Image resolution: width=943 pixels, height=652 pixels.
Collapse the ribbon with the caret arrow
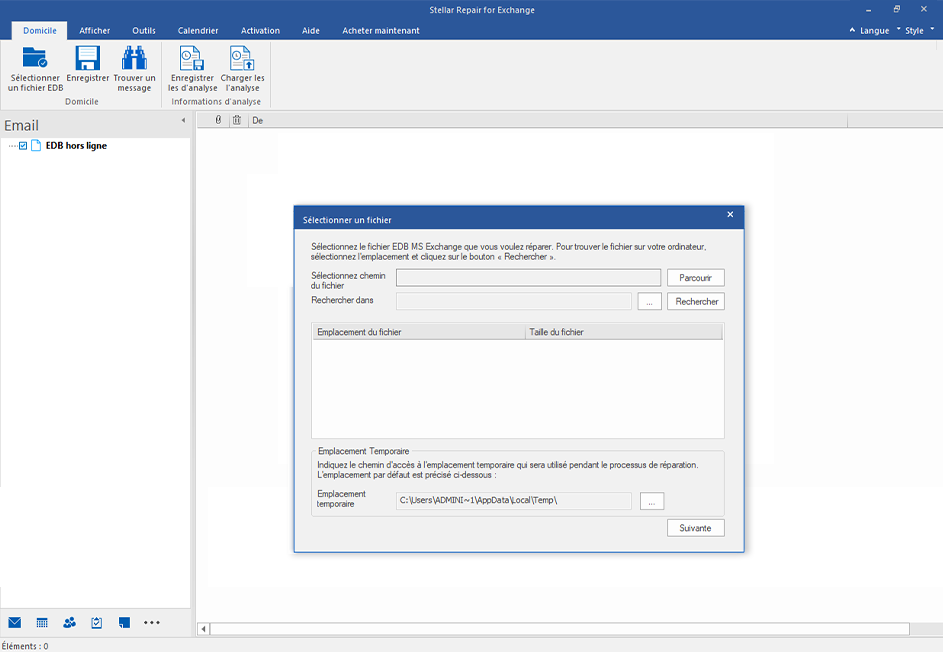click(x=852, y=29)
